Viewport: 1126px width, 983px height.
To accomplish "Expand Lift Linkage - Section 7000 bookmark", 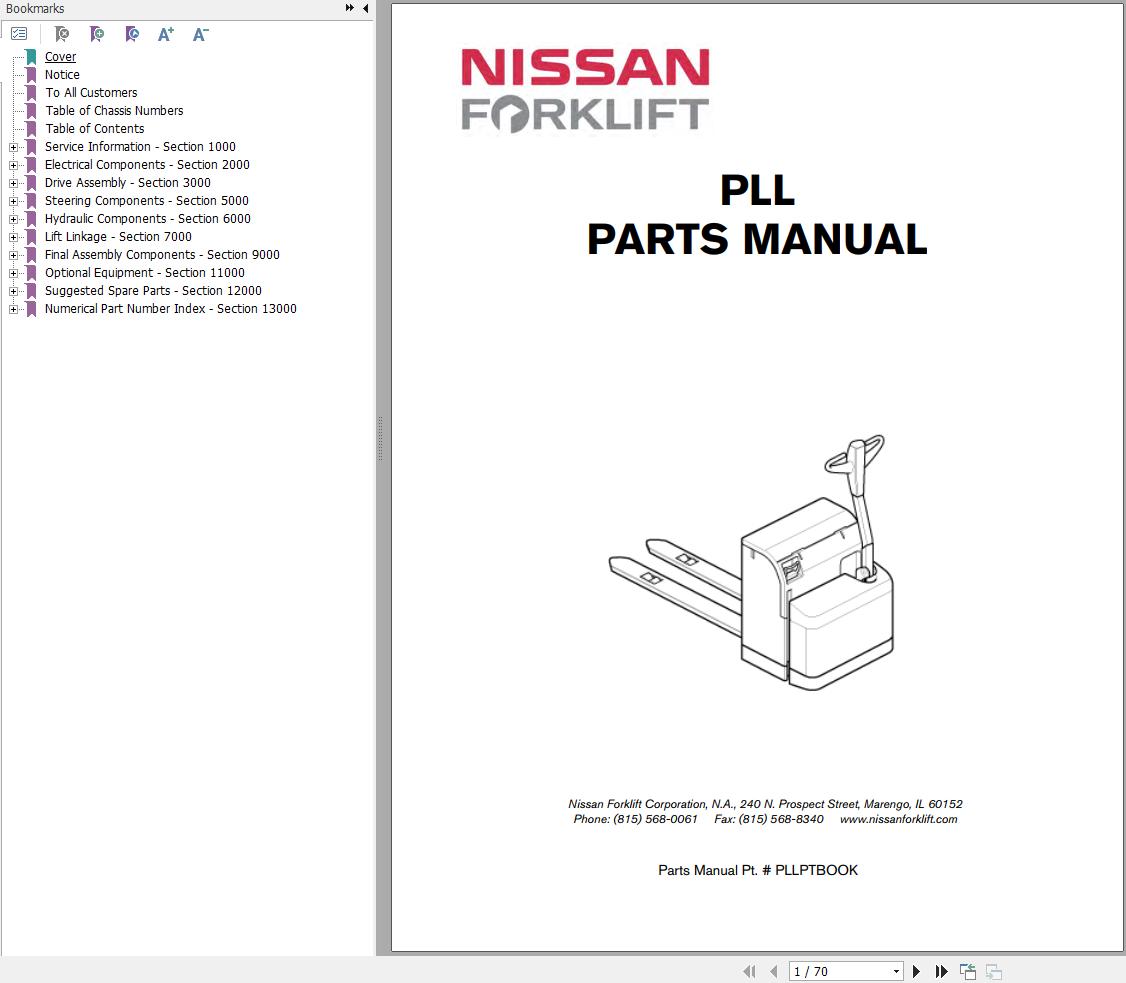I will (13, 237).
